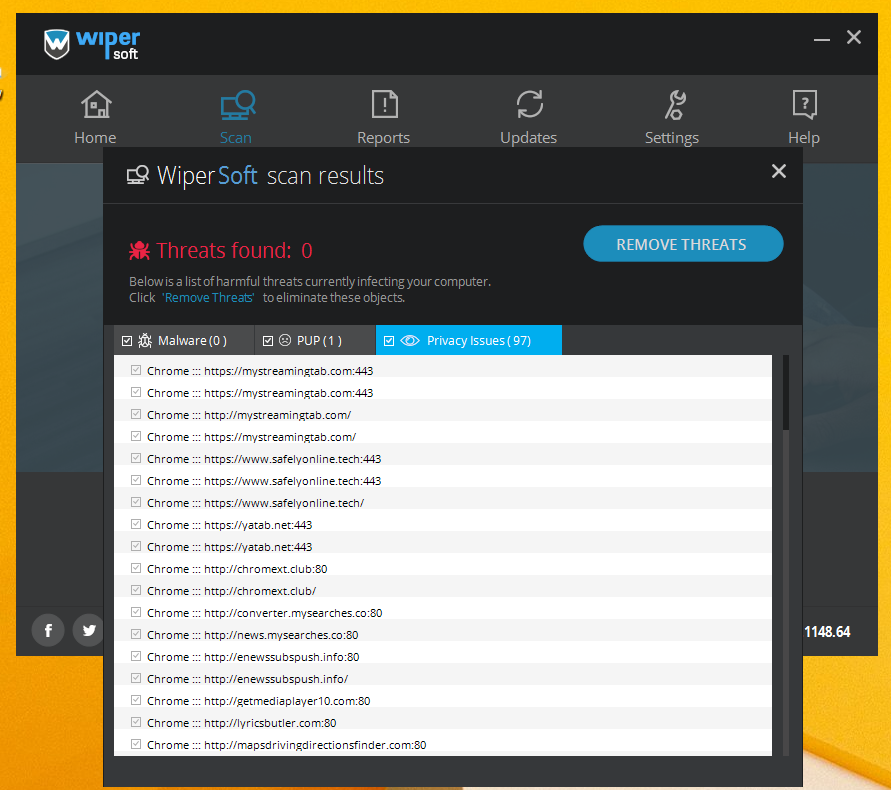Close the scan results dialog
This screenshot has height=790, width=891.
point(778,171)
